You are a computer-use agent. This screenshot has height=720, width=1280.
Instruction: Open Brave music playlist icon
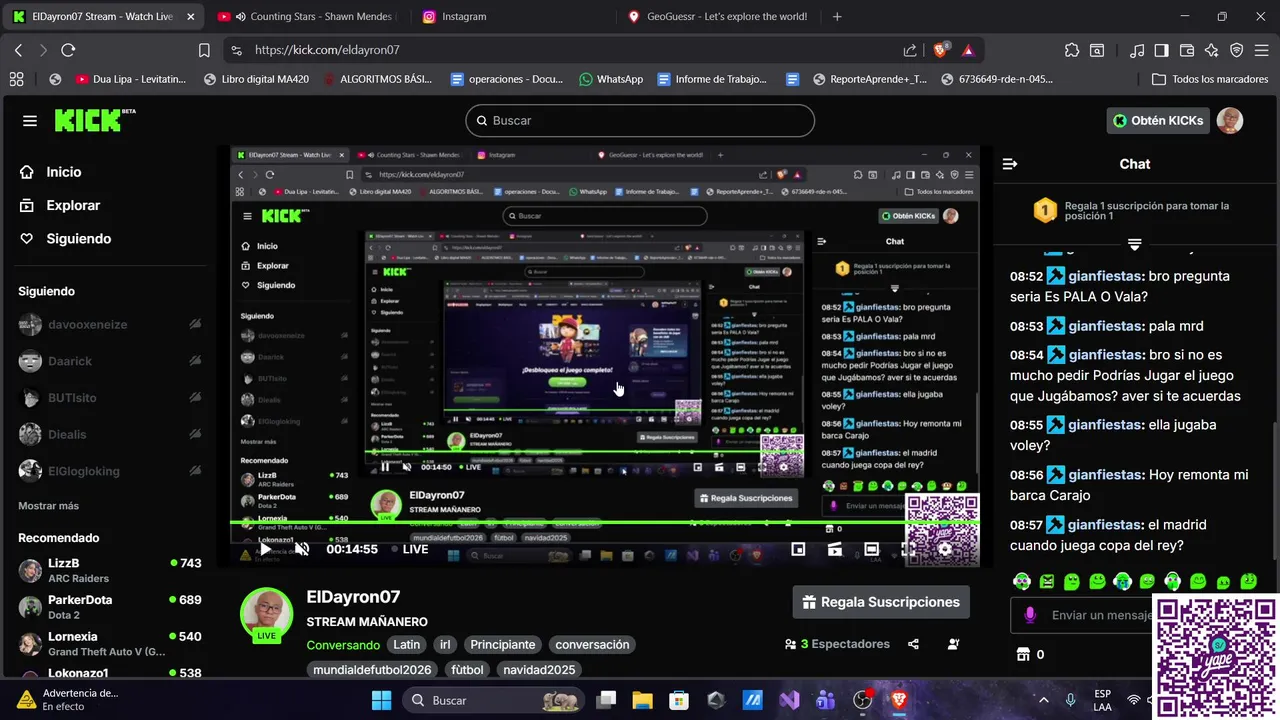click(1137, 50)
